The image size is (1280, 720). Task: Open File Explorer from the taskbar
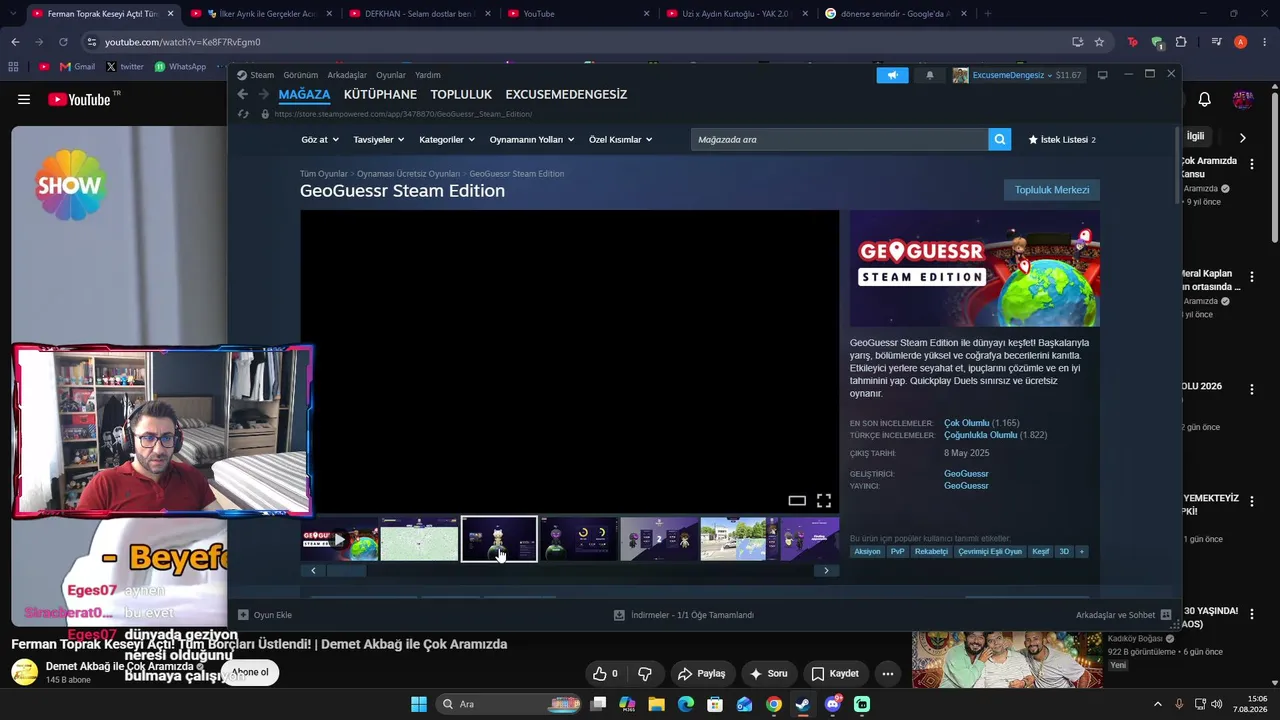click(656, 704)
